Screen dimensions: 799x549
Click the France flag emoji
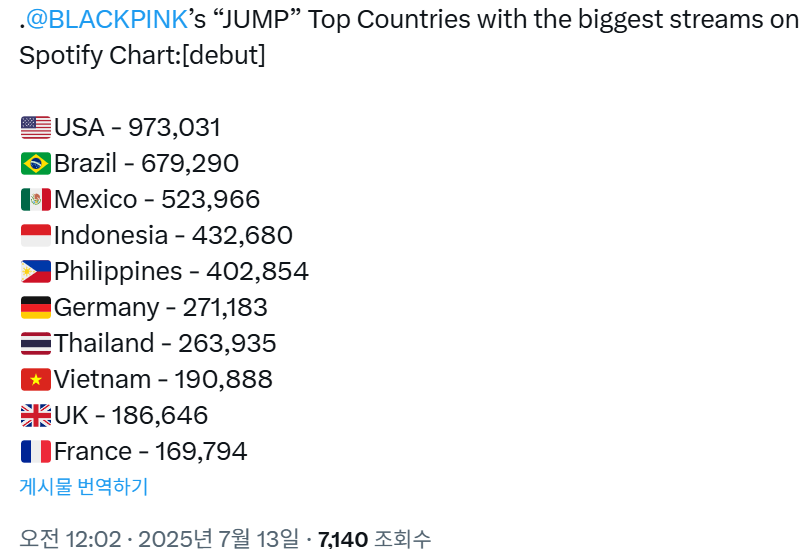pos(36,452)
